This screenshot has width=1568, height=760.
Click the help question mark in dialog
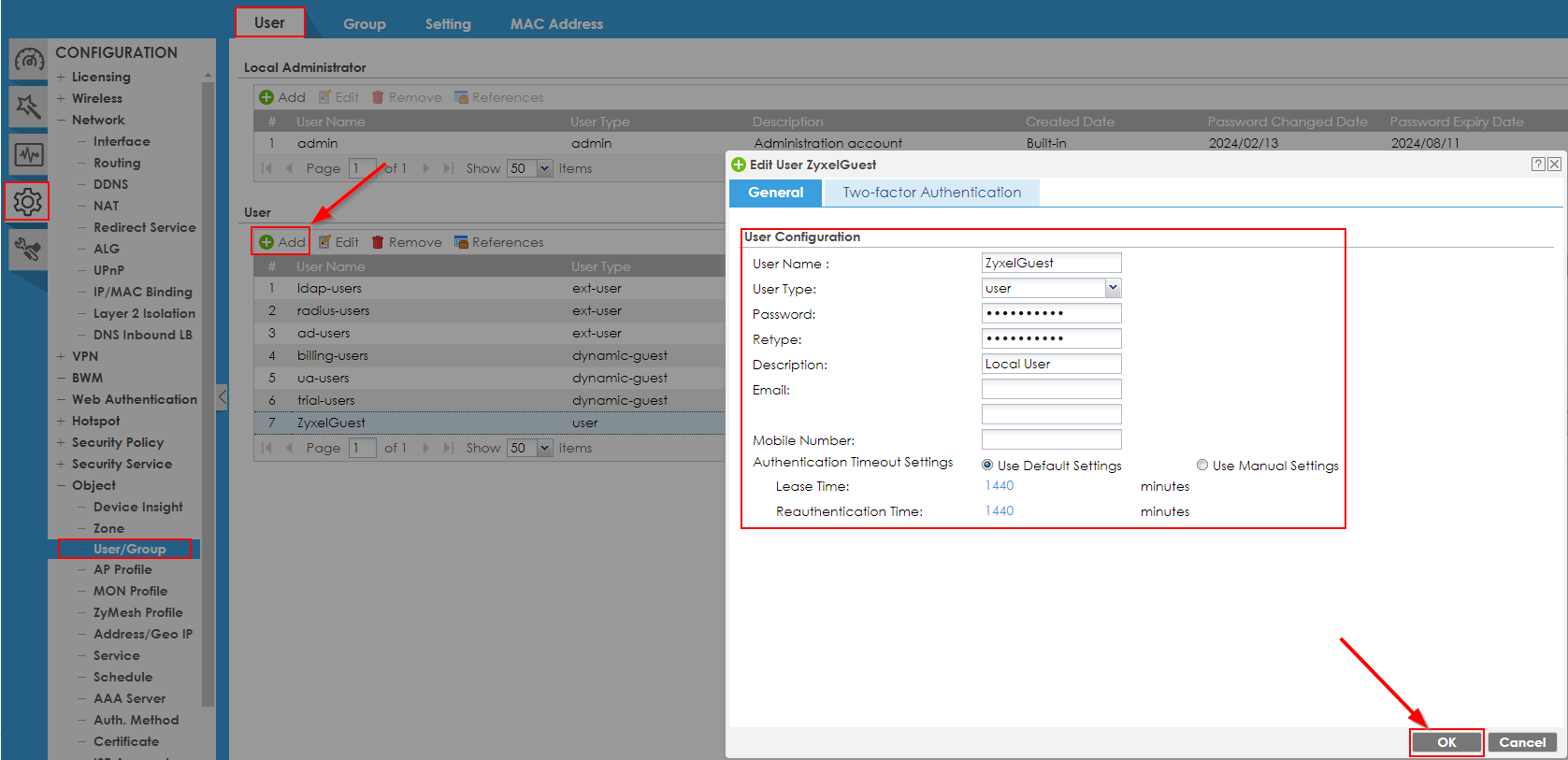point(1537,165)
